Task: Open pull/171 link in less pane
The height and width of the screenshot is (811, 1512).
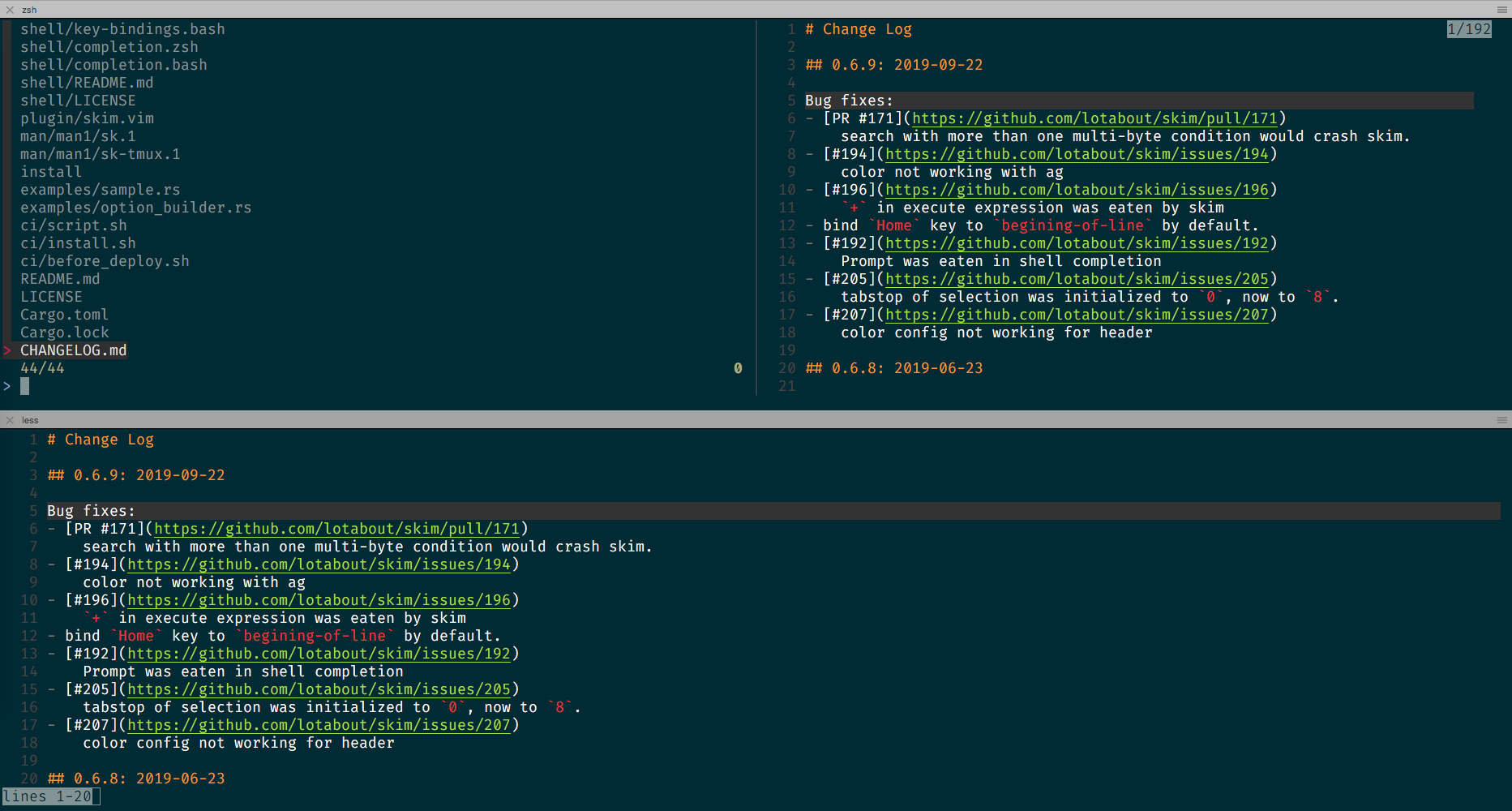Action: [336, 529]
